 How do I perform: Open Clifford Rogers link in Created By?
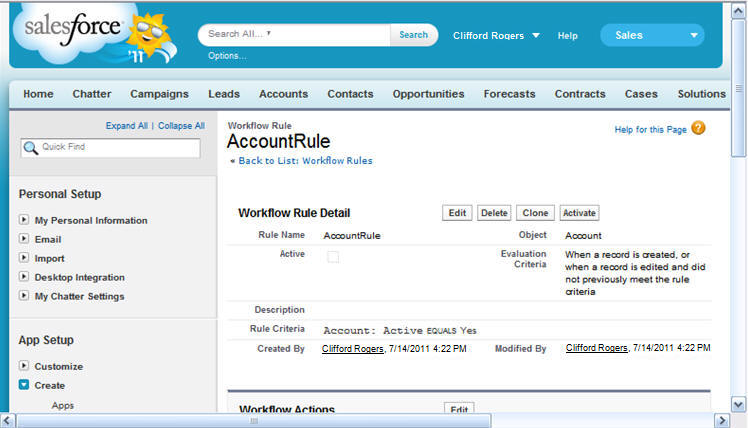click(353, 349)
